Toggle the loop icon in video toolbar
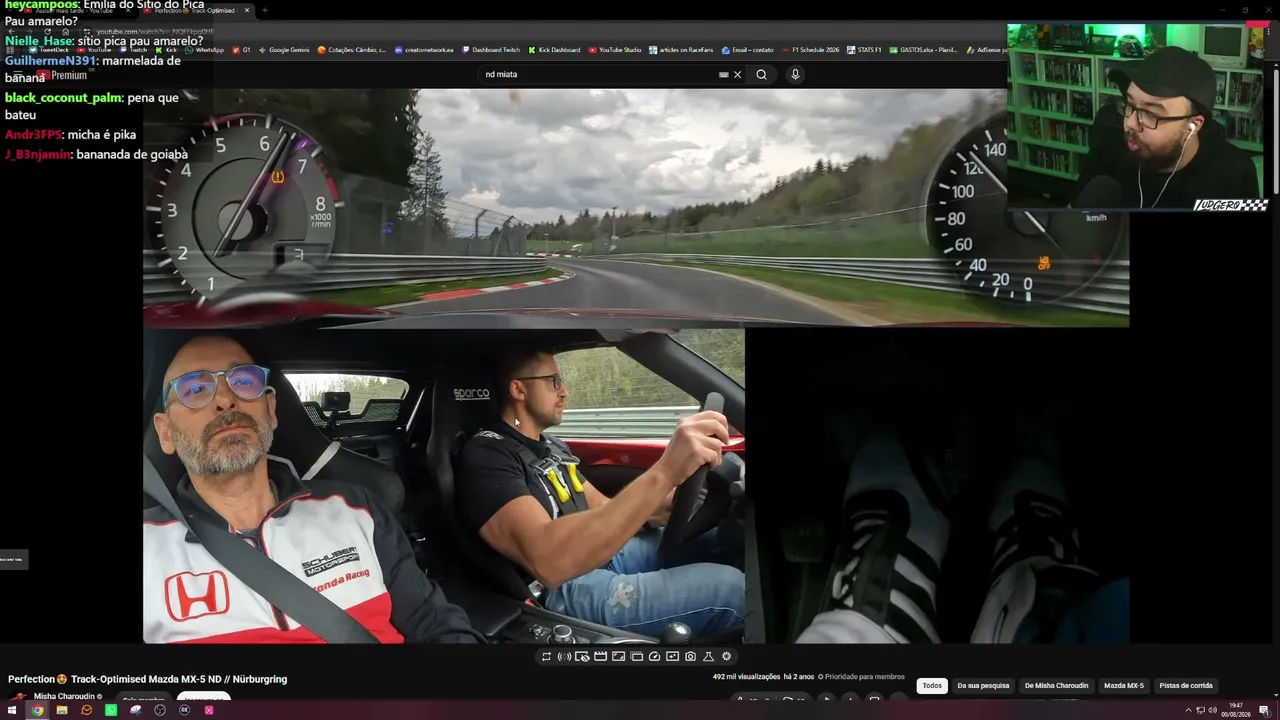The height and width of the screenshot is (720, 1280). 546,657
